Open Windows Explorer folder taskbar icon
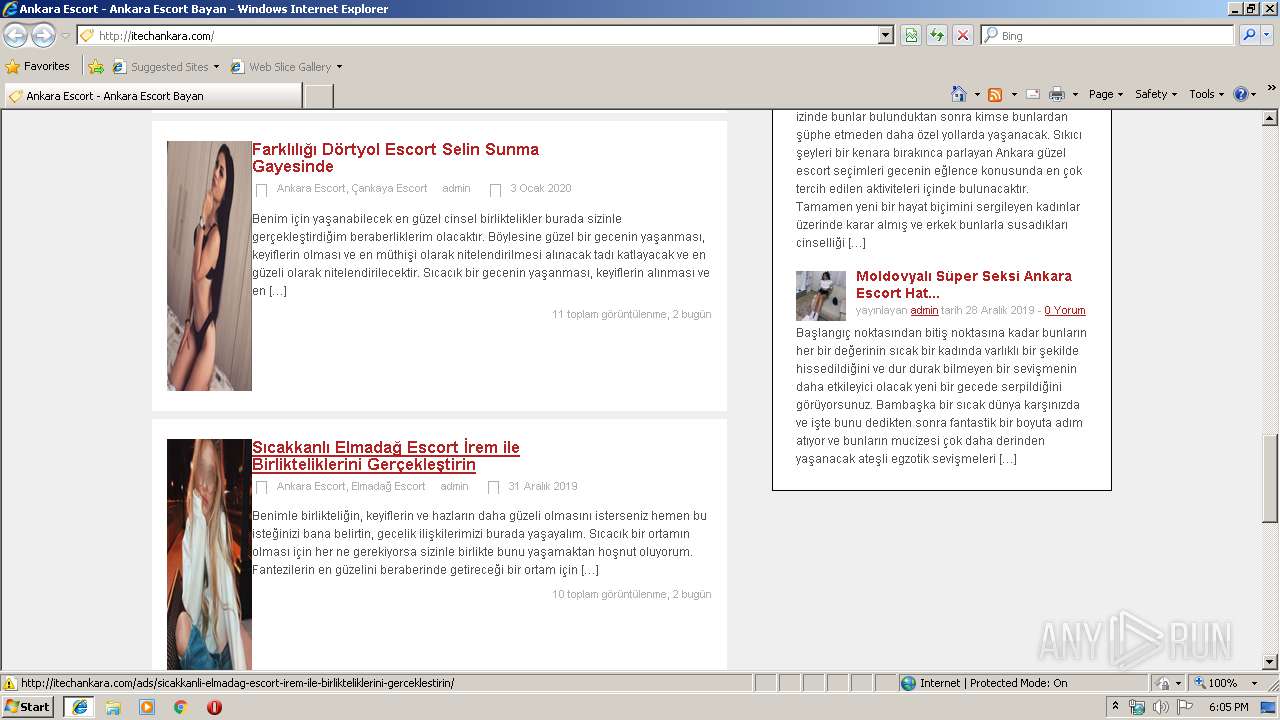This screenshot has width=1280, height=720. pos(113,707)
